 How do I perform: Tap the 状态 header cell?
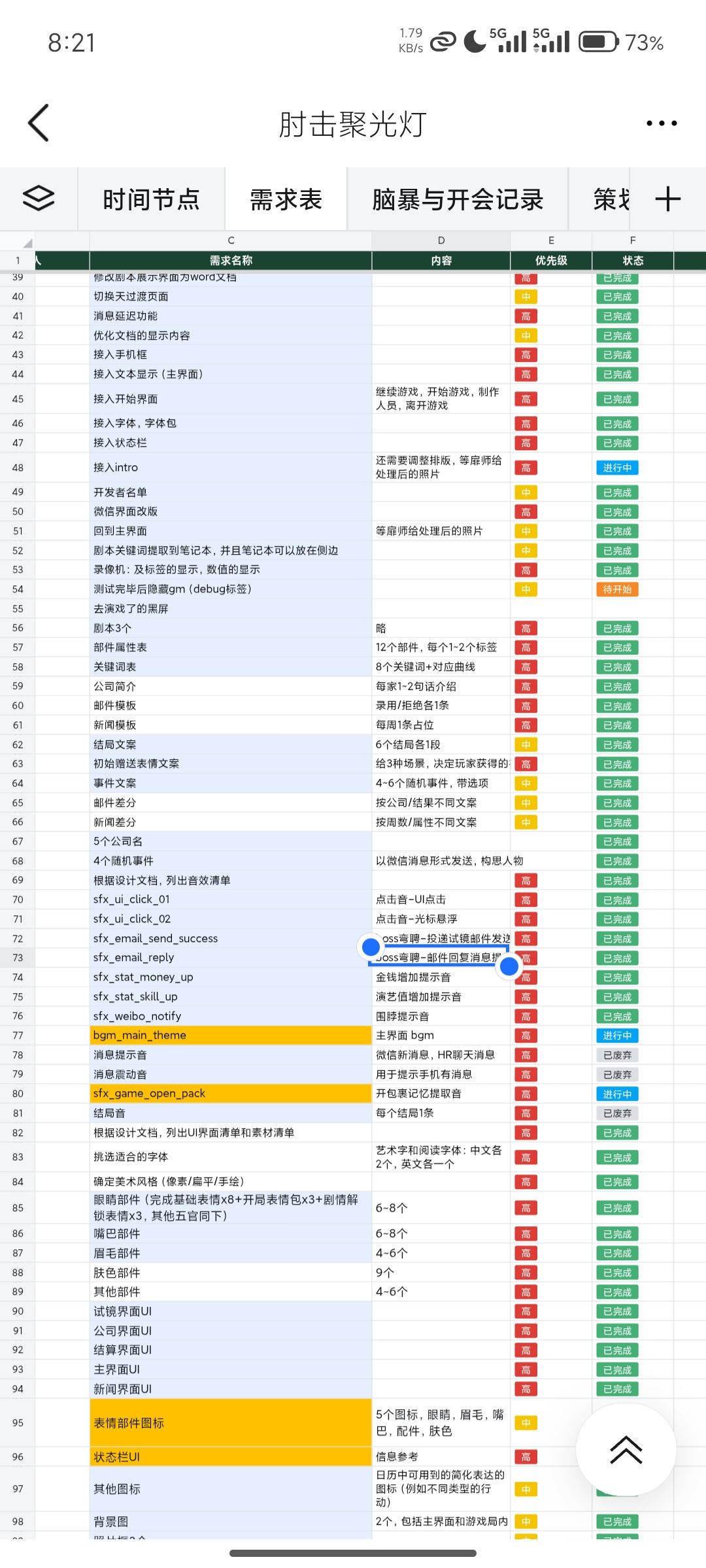point(633,261)
